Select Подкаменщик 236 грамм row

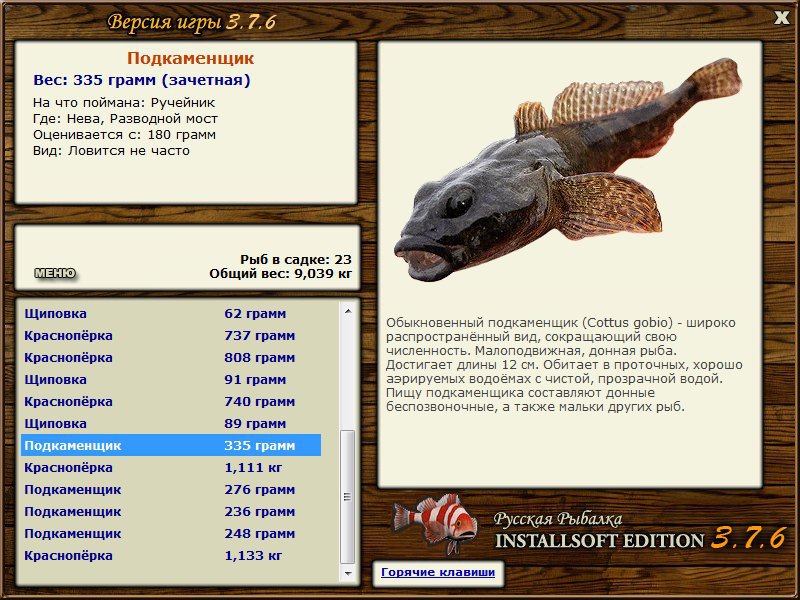(x=171, y=511)
